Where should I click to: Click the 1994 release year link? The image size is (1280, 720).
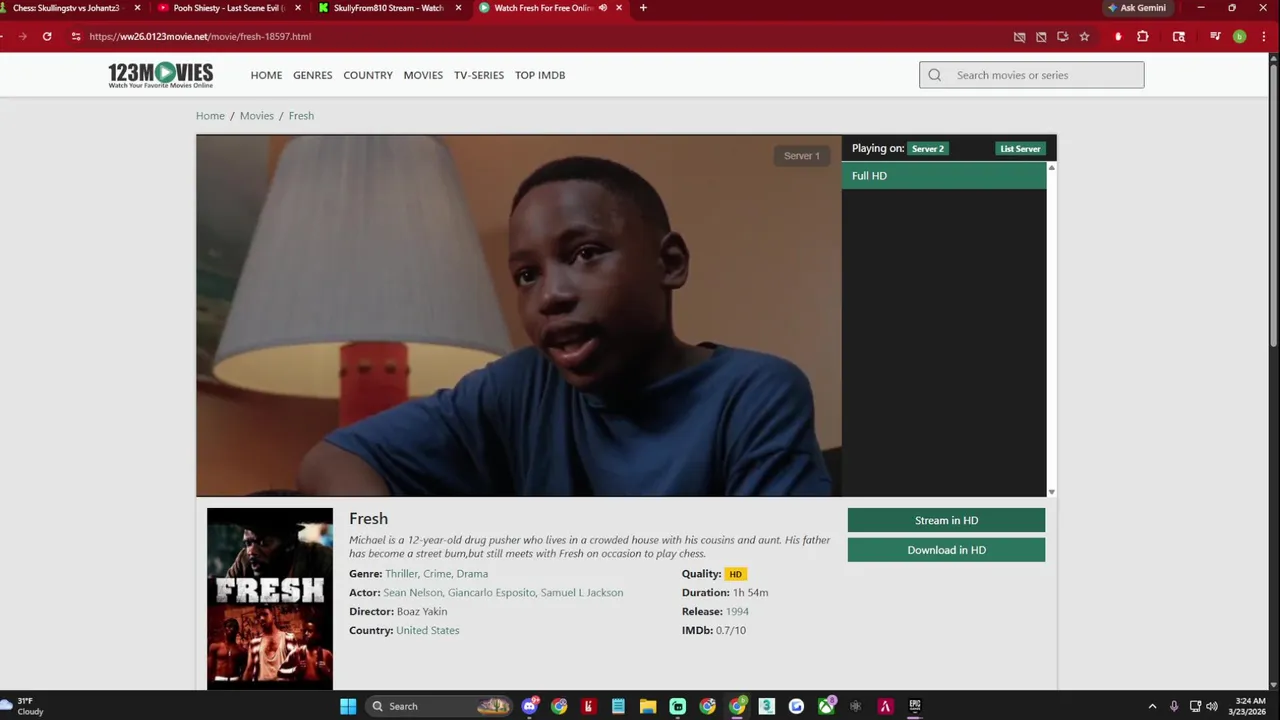(x=737, y=612)
